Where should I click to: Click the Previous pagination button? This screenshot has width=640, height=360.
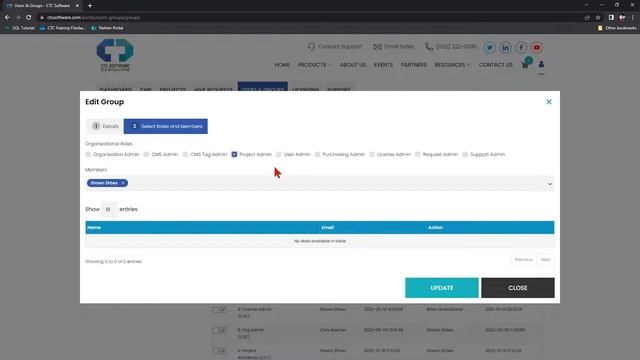(x=523, y=260)
